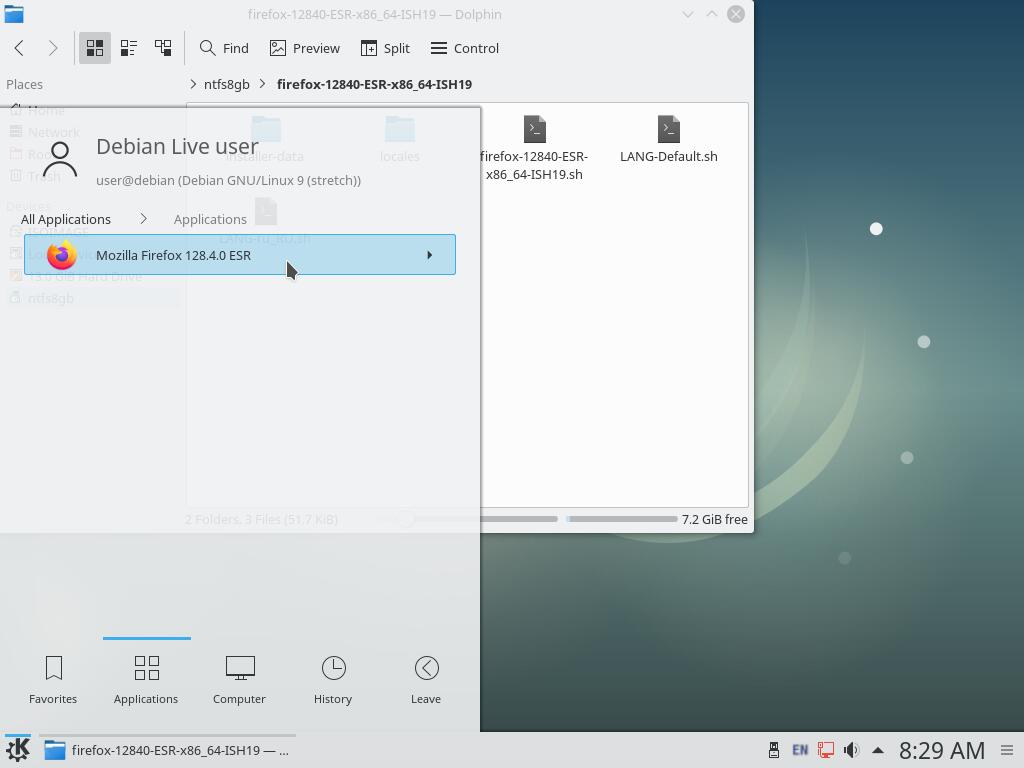Click the disk free space bar
1024x768 pixels.
tap(622, 519)
